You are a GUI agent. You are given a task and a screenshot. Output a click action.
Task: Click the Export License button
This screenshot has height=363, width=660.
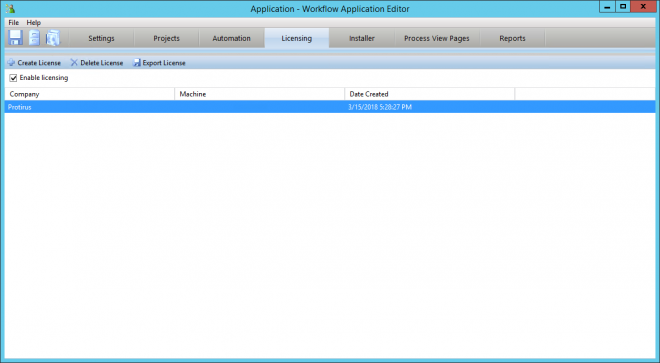[x=159, y=63]
